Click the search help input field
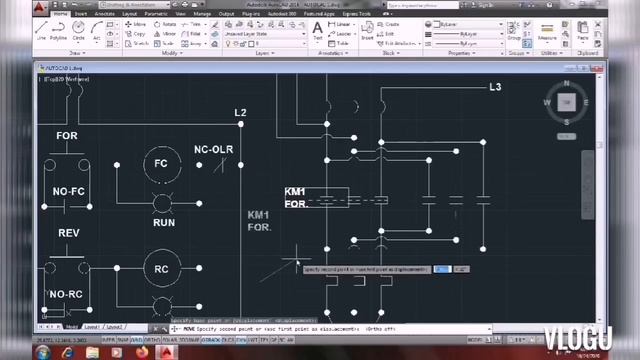 click(422, 5)
